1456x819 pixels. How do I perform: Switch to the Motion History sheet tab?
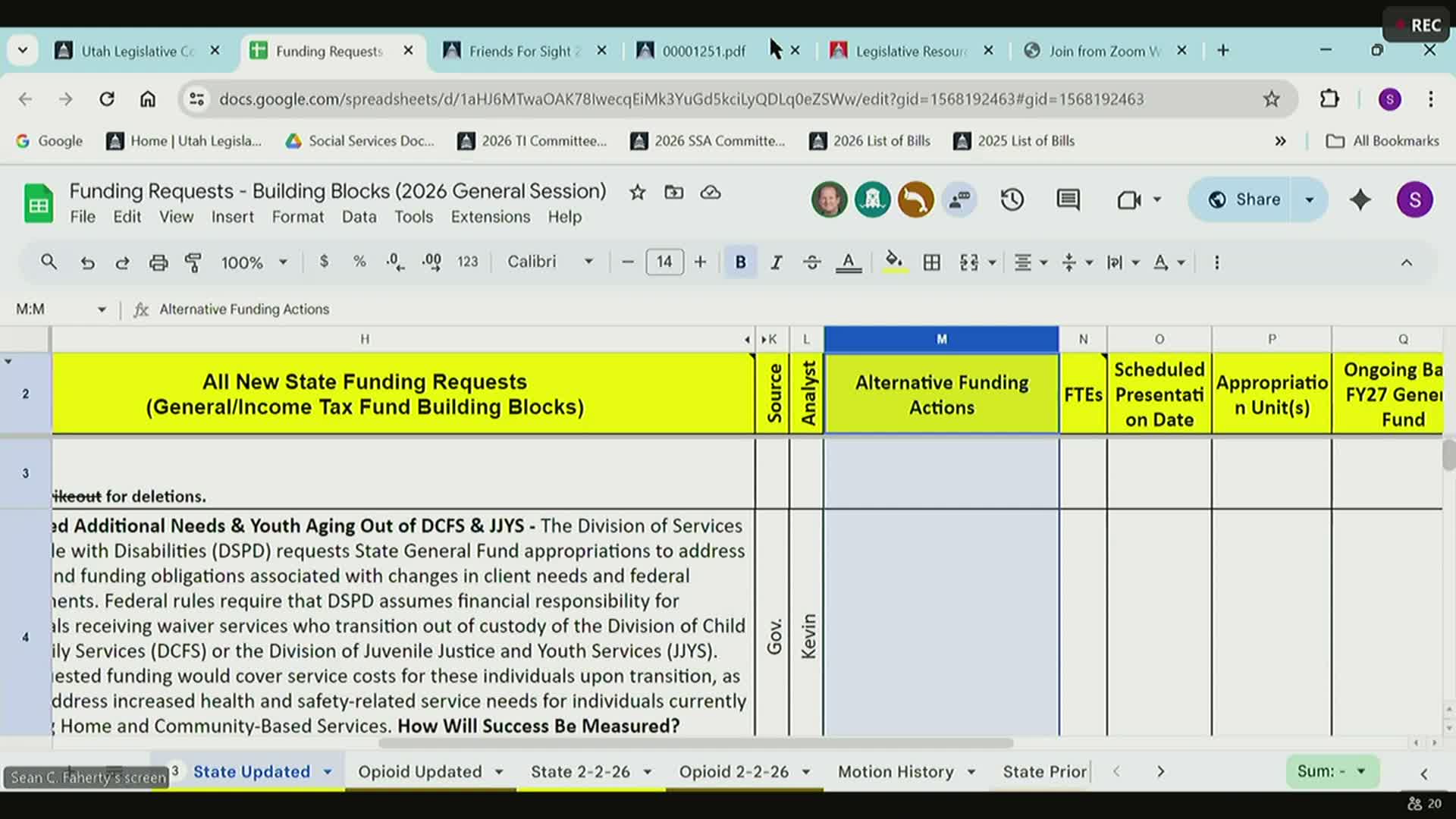tap(896, 771)
